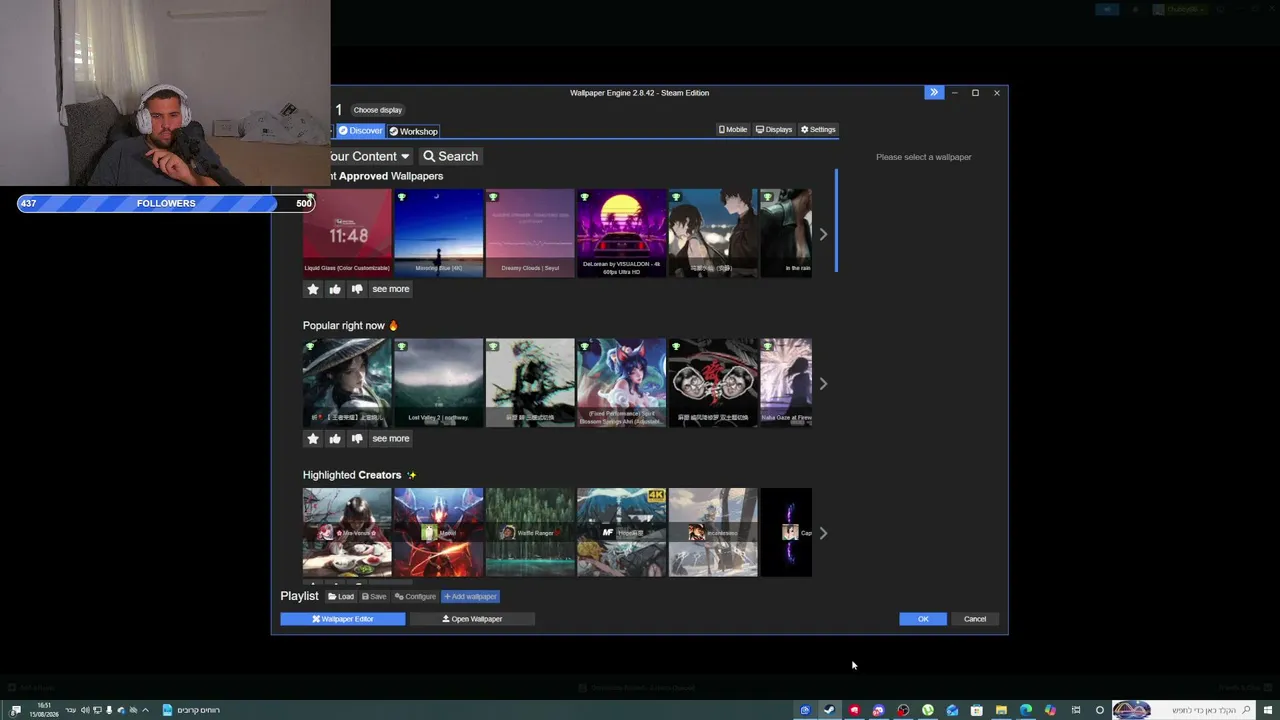Screen dimensions: 1280x720
Task: Confirm with the OK button
Action: (x=923, y=619)
